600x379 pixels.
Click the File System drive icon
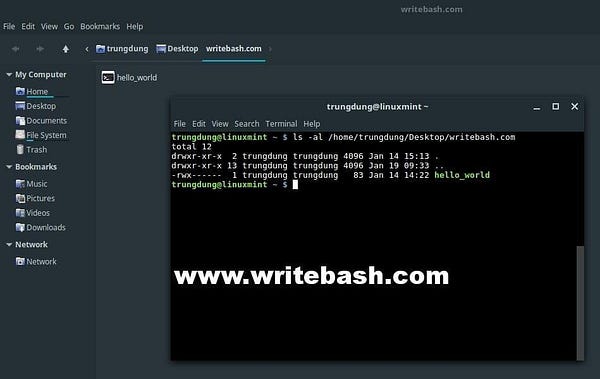[20, 135]
